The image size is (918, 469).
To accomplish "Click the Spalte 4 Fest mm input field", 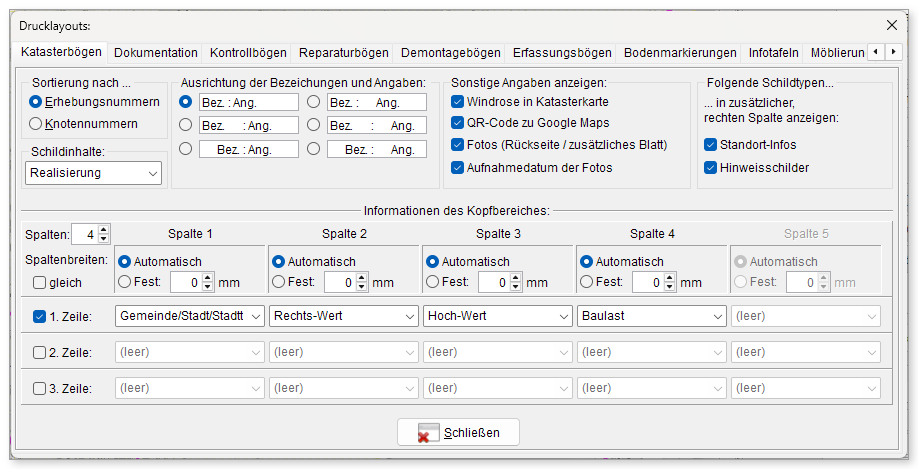I will pos(649,282).
